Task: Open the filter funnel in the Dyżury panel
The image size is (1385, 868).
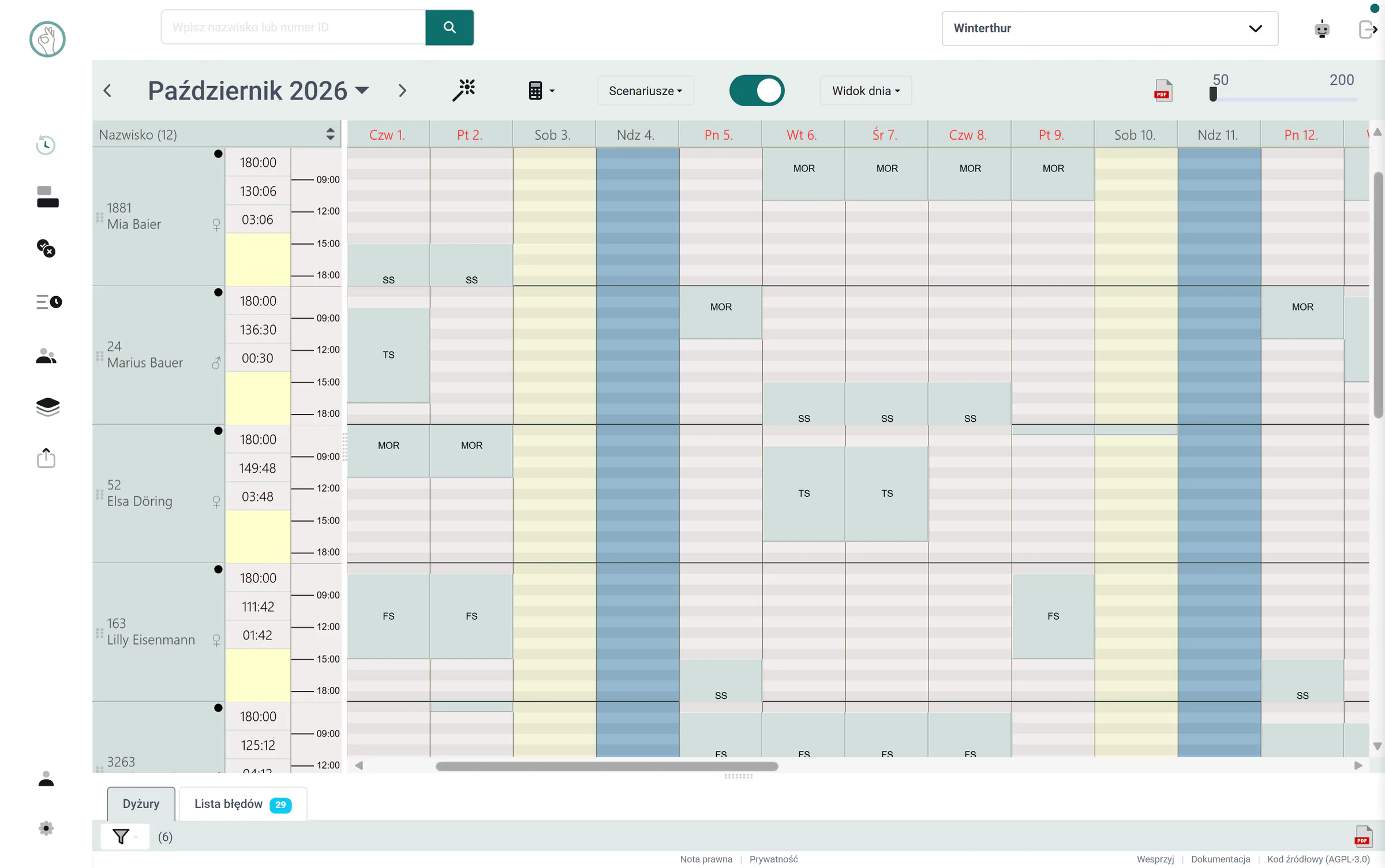Action: coord(125,836)
